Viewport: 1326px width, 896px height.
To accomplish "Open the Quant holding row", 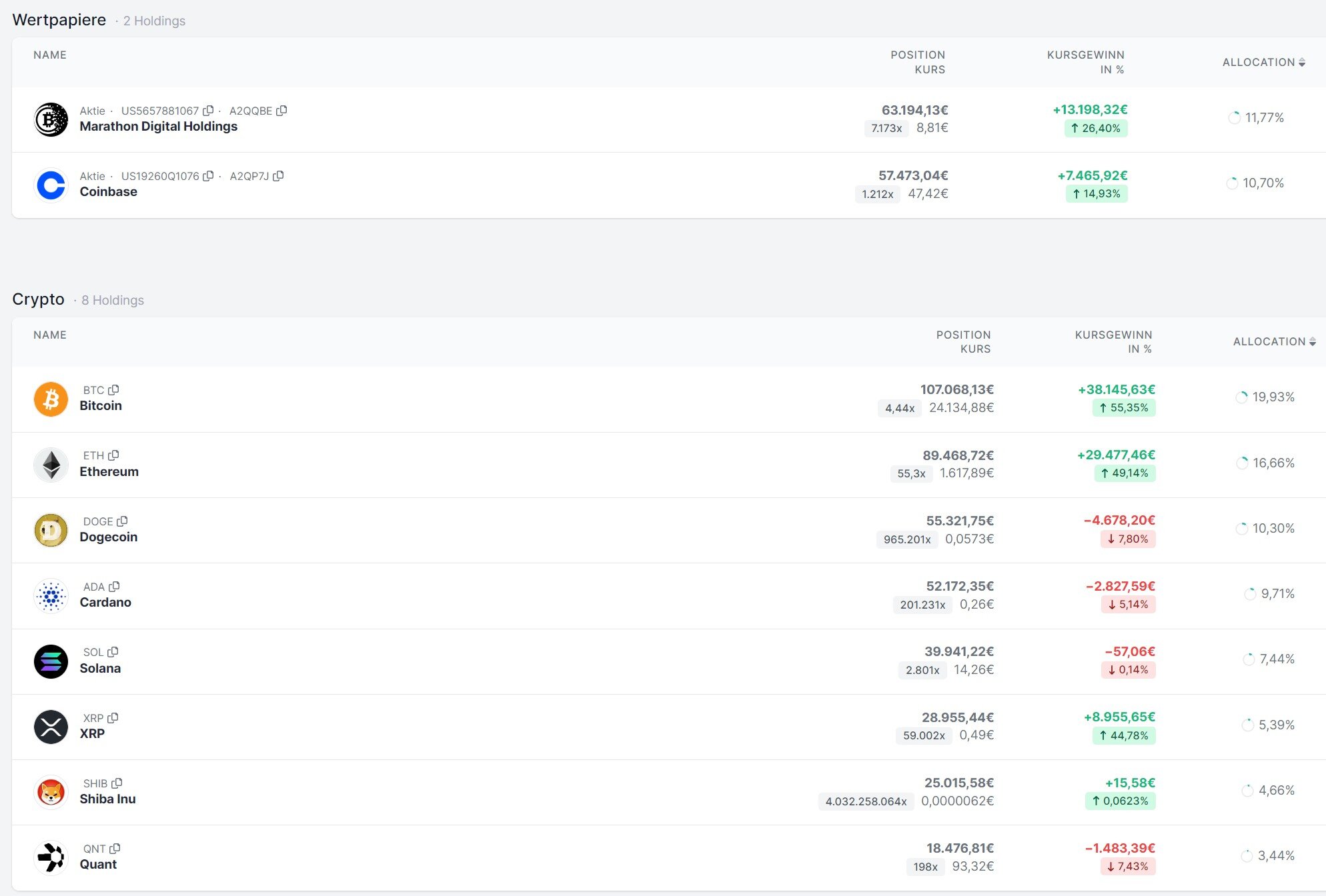I will pos(98,865).
